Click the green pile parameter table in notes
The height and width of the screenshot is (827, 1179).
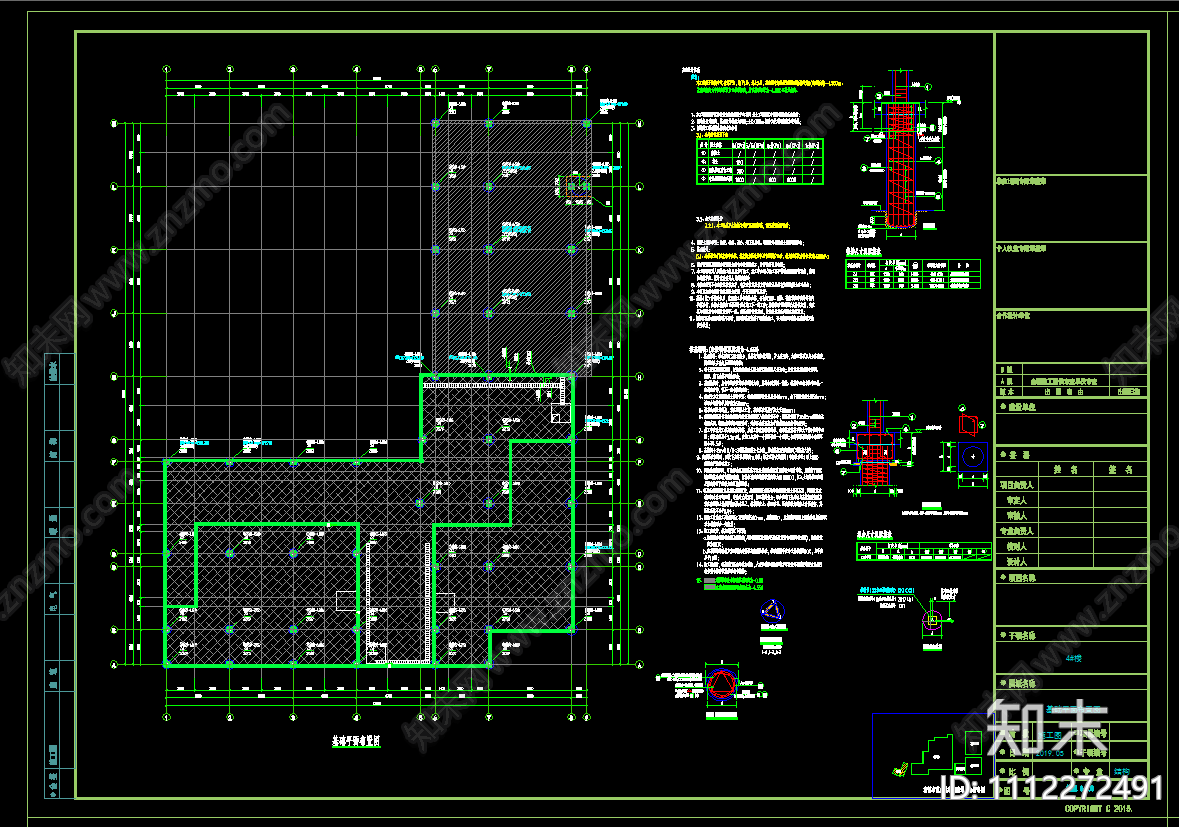(x=760, y=161)
